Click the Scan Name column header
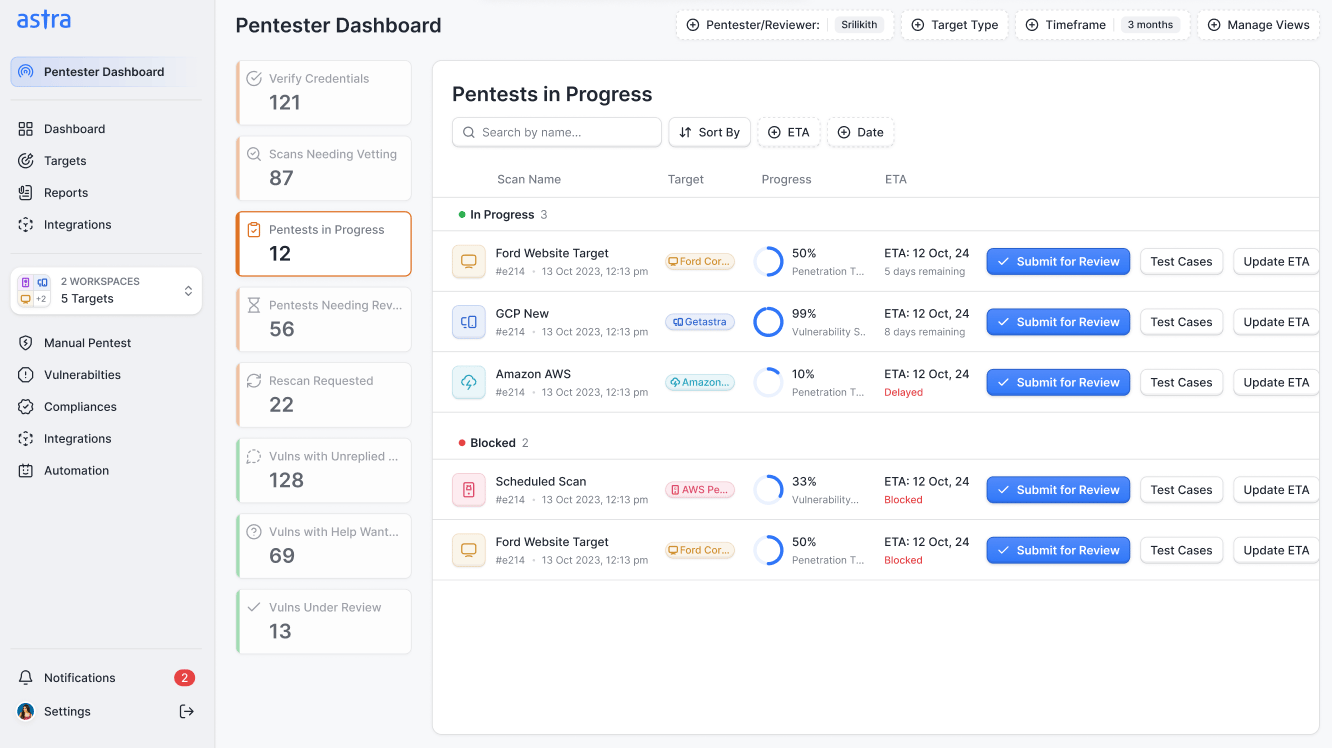 click(x=529, y=180)
